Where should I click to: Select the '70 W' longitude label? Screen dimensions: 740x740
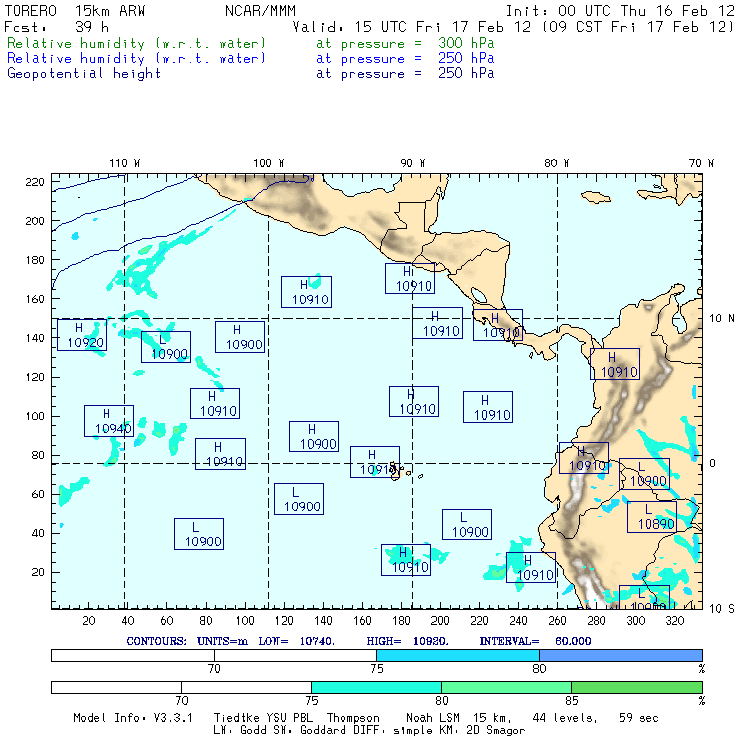point(701,163)
